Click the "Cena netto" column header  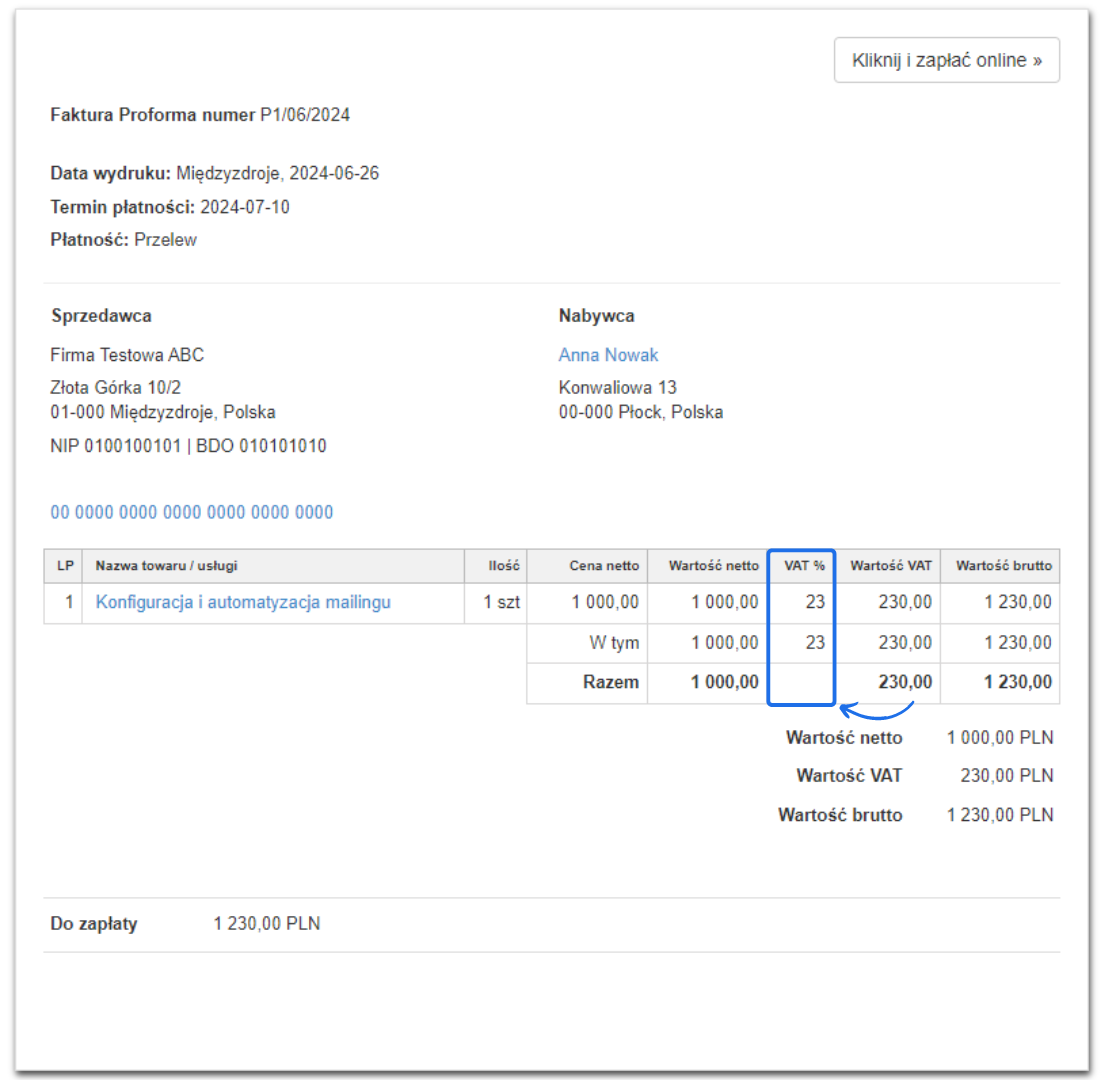[606, 566]
